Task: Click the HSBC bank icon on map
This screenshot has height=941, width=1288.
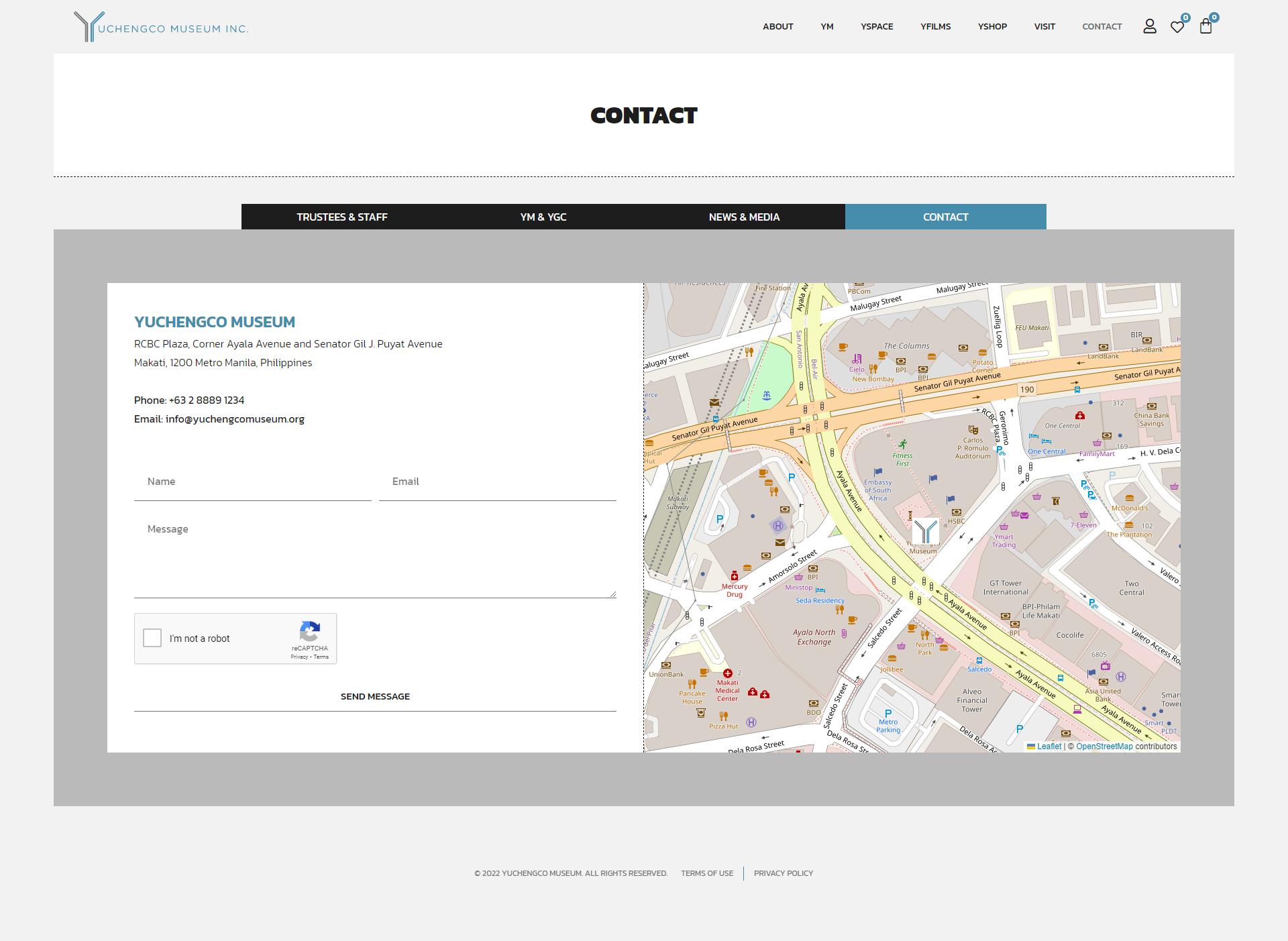Action: coord(957,512)
